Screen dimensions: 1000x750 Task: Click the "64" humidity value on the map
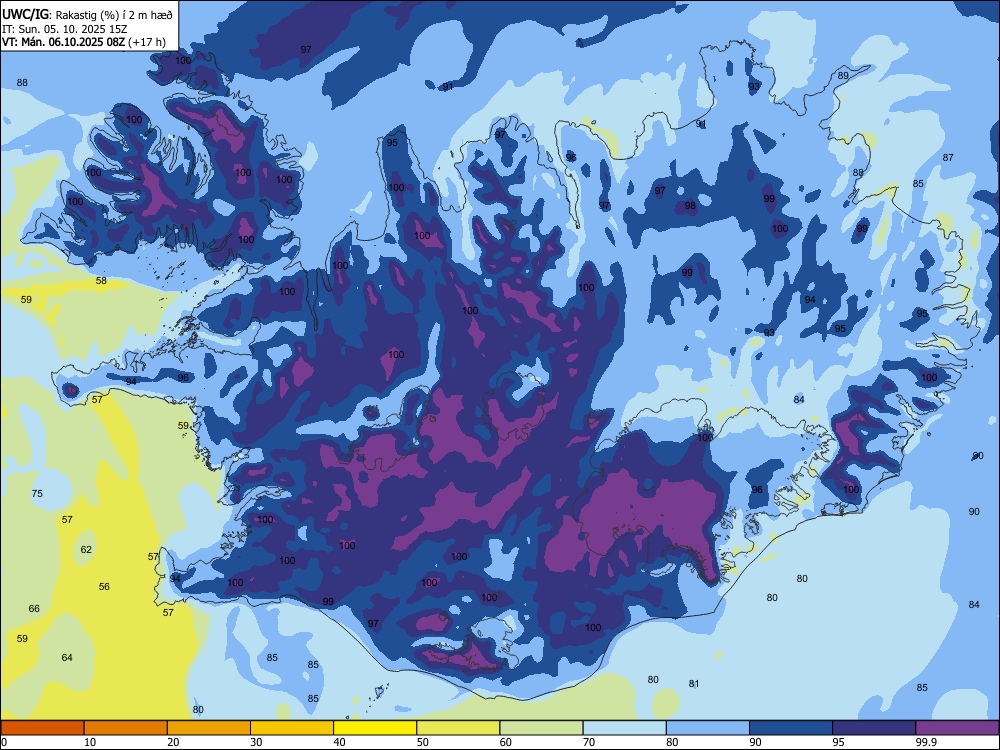[67, 658]
